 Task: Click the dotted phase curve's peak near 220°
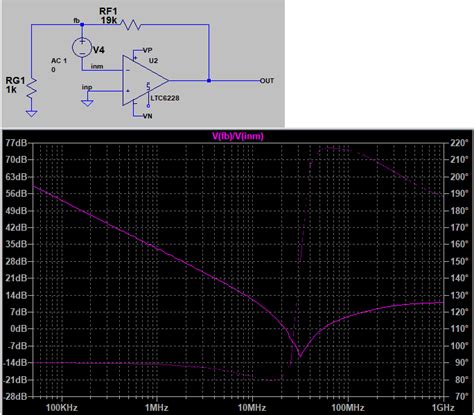[x=330, y=147]
